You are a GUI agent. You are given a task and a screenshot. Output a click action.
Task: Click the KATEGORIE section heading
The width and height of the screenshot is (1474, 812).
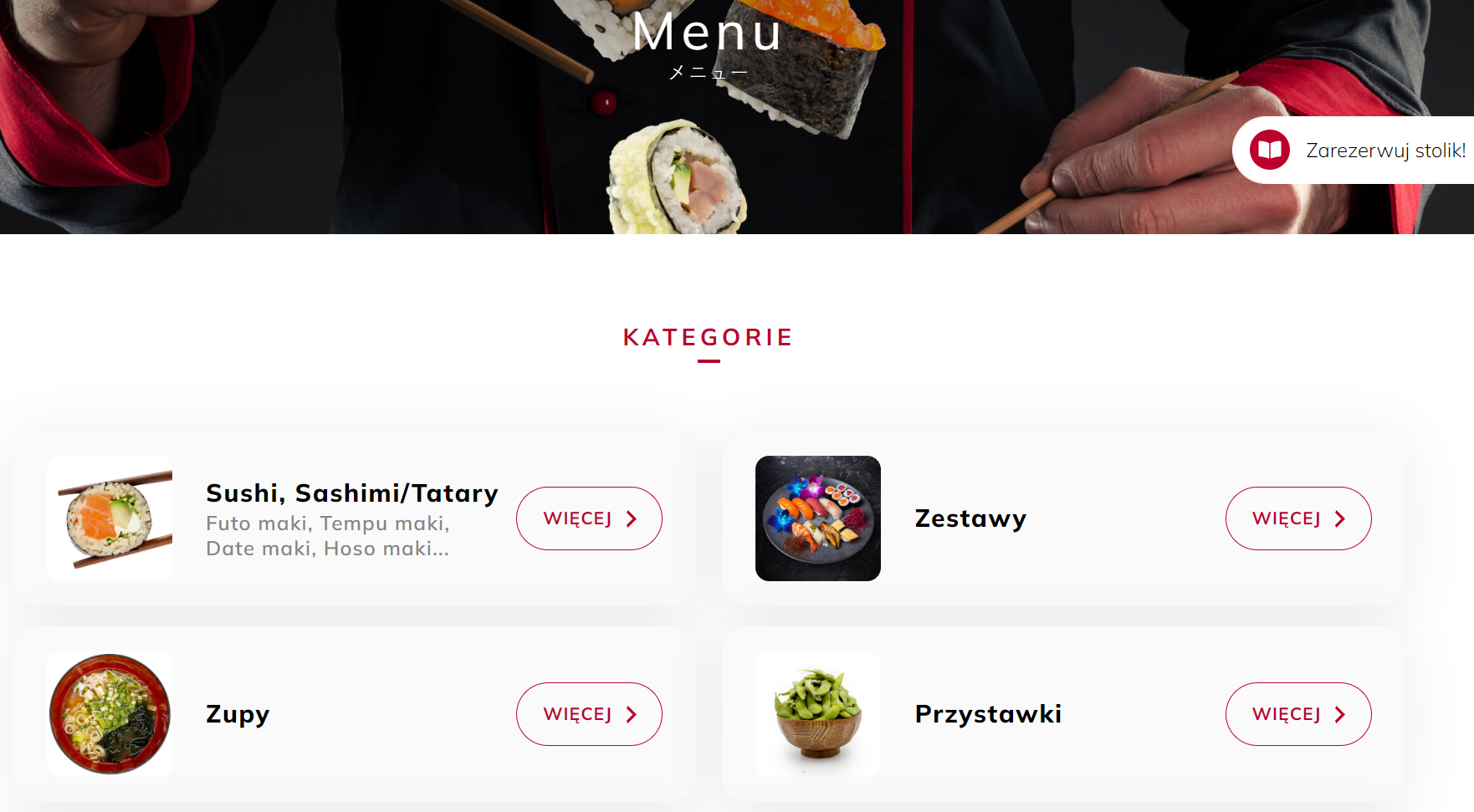tap(708, 337)
